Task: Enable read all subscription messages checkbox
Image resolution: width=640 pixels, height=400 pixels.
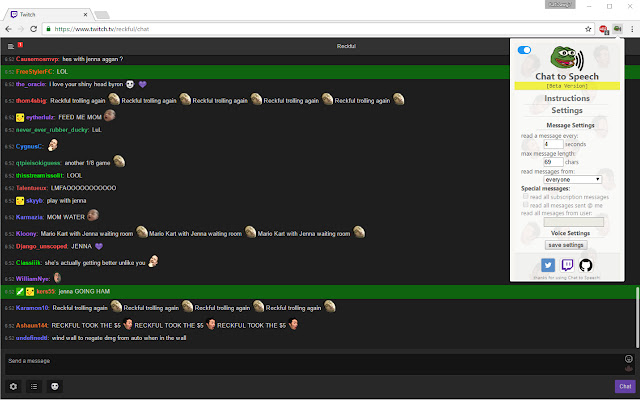Action: click(526, 196)
